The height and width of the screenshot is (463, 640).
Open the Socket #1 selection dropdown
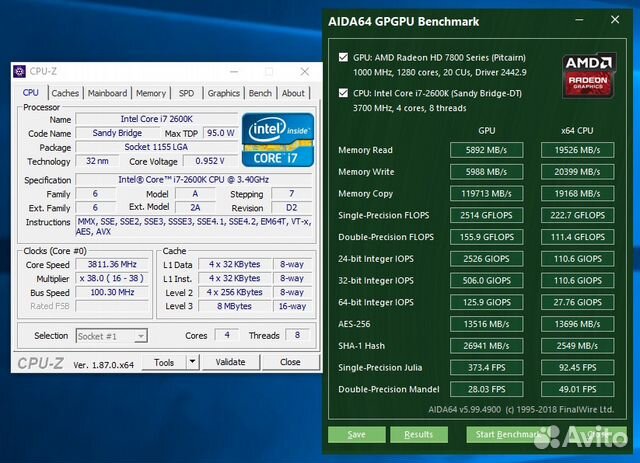111,336
